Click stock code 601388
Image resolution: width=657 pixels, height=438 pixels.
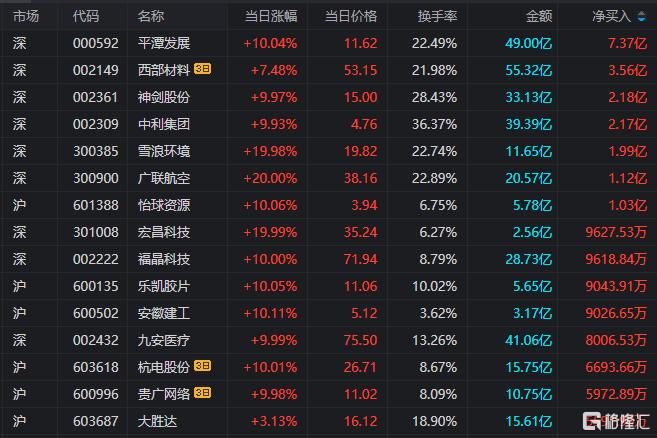pos(95,205)
